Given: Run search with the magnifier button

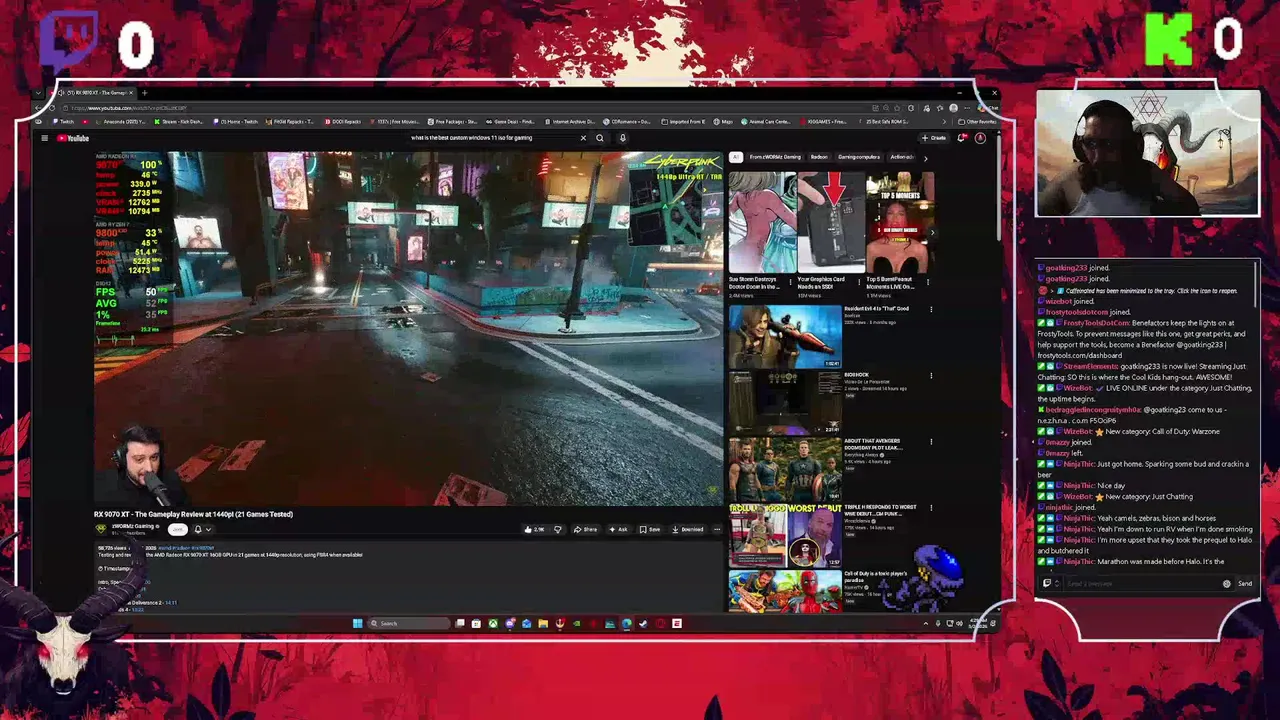Looking at the screenshot, I should click(600, 138).
